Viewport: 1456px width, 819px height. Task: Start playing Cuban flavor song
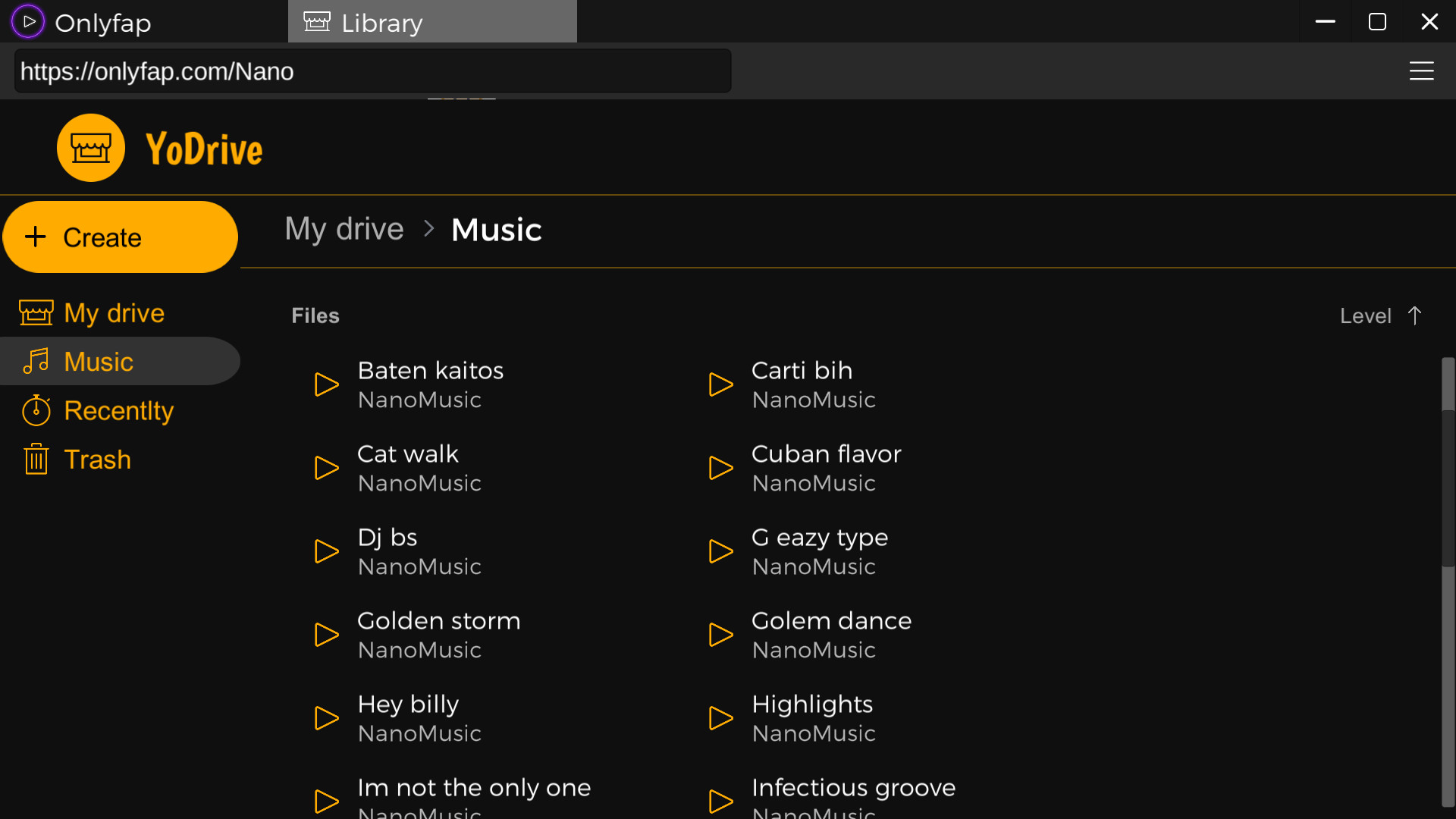tap(720, 468)
